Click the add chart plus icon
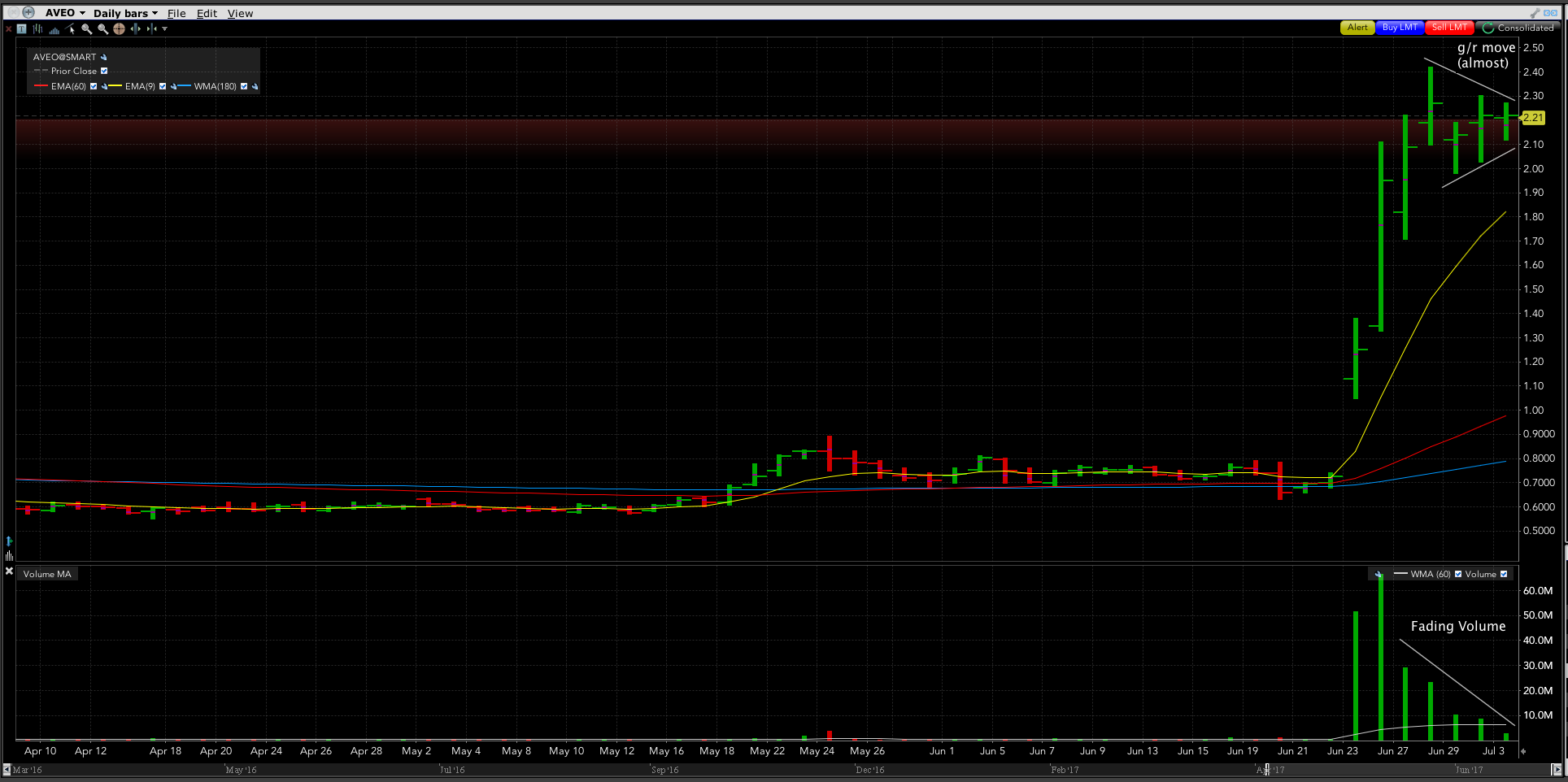The width and height of the screenshot is (1568, 782). pos(28,12)
